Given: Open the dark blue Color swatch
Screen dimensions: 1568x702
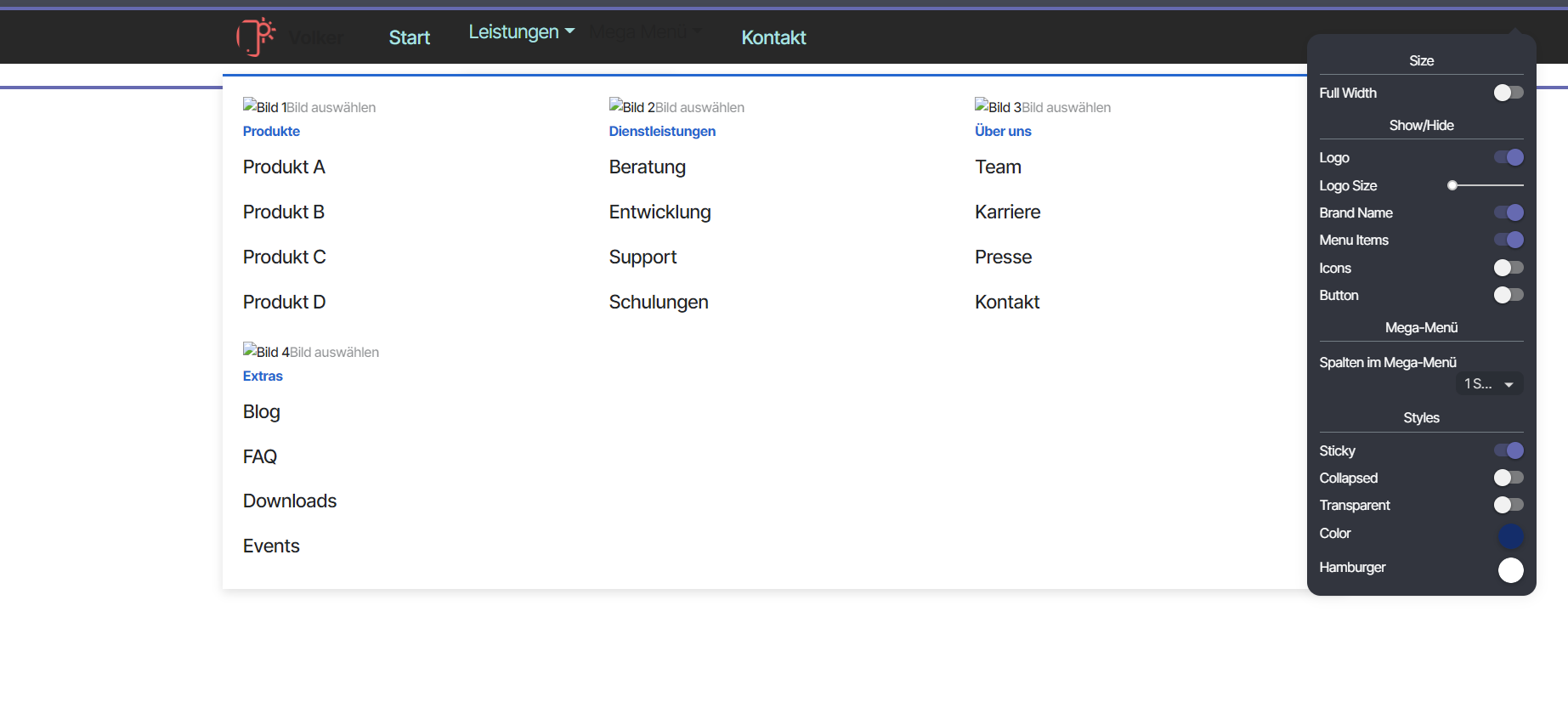Looking at the screenshot, I should coord(1510,535).
